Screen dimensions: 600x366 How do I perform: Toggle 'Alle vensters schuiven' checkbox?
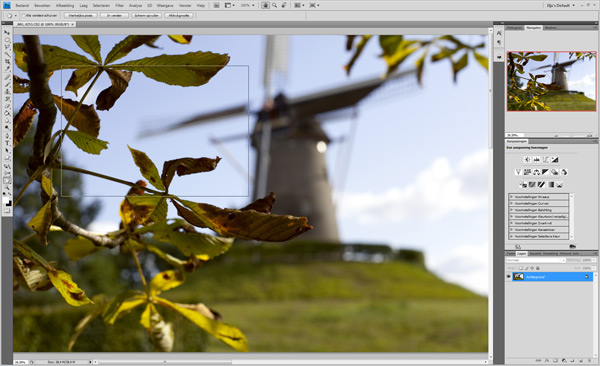[24, 15]
